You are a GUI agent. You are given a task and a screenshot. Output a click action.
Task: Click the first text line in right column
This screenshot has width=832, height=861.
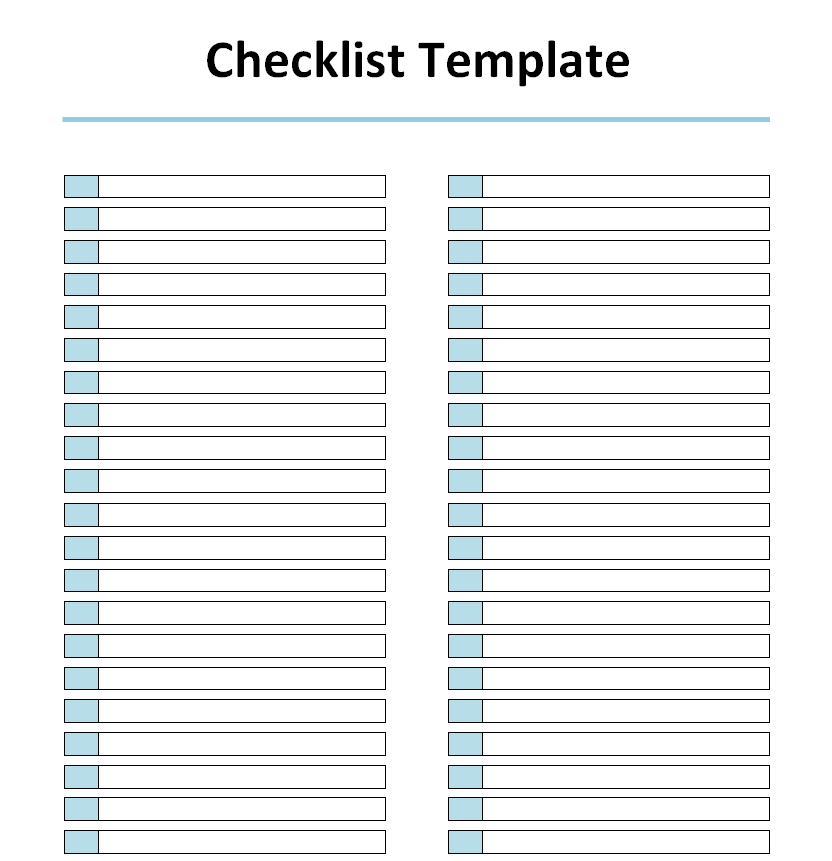626,186
